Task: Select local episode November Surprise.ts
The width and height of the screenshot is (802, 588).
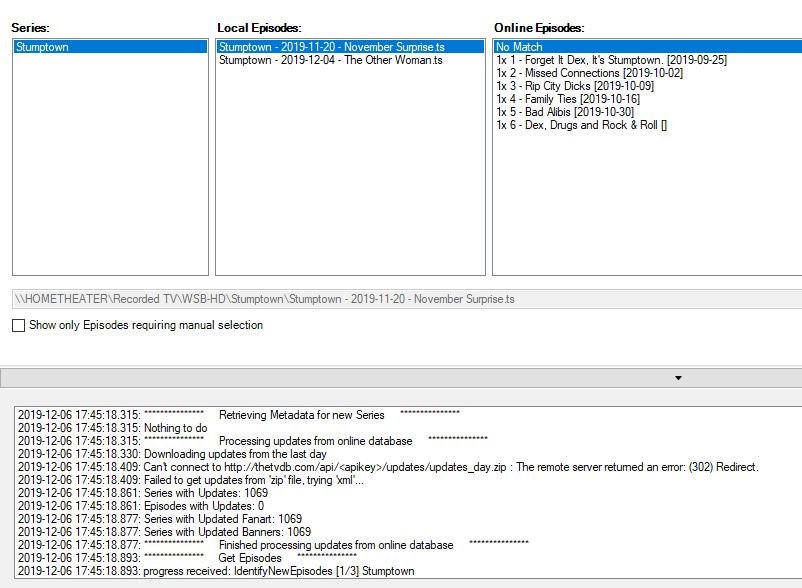Action: click(x=331, y=47)
